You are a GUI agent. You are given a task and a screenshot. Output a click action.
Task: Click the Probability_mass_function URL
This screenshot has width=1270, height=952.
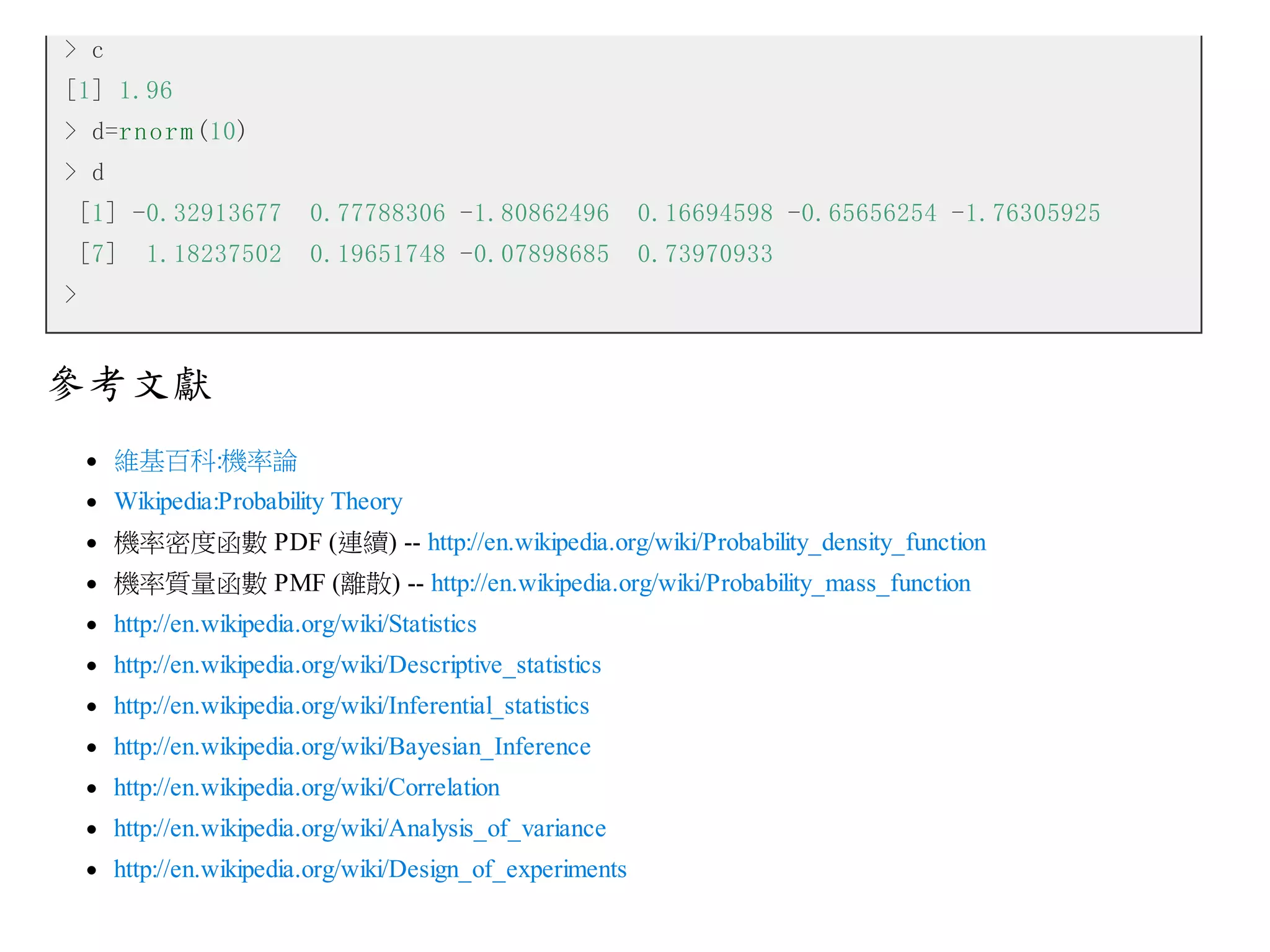[x=700, y=583]
